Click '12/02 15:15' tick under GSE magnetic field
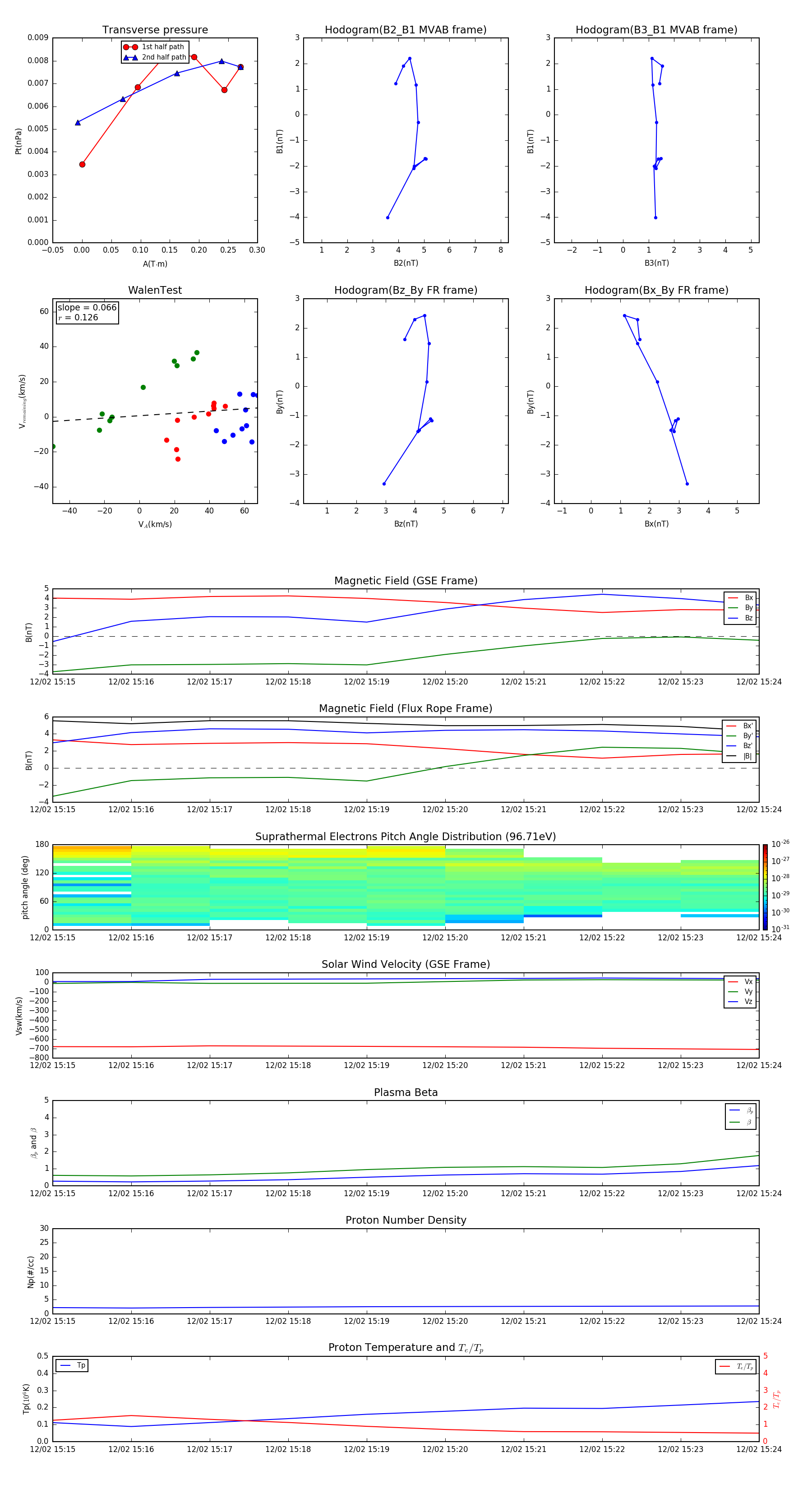This screenshot has height=1489, width=812. 53,682
